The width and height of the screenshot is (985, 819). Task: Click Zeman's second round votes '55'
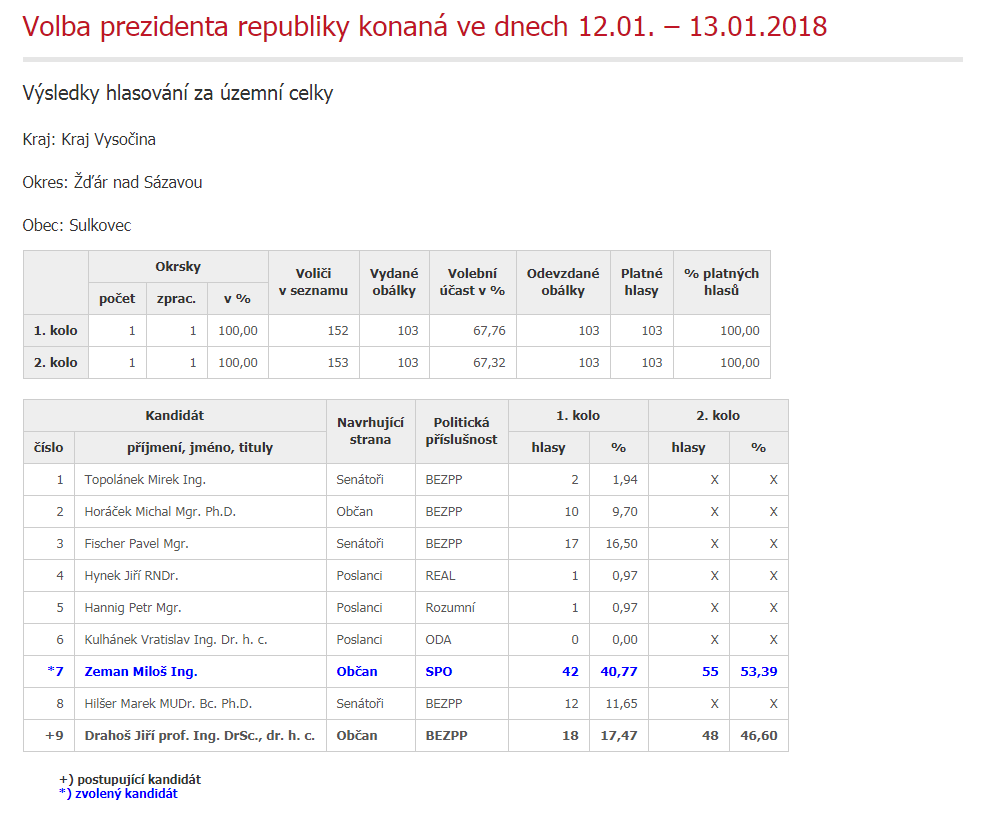[x=710, y=671]
